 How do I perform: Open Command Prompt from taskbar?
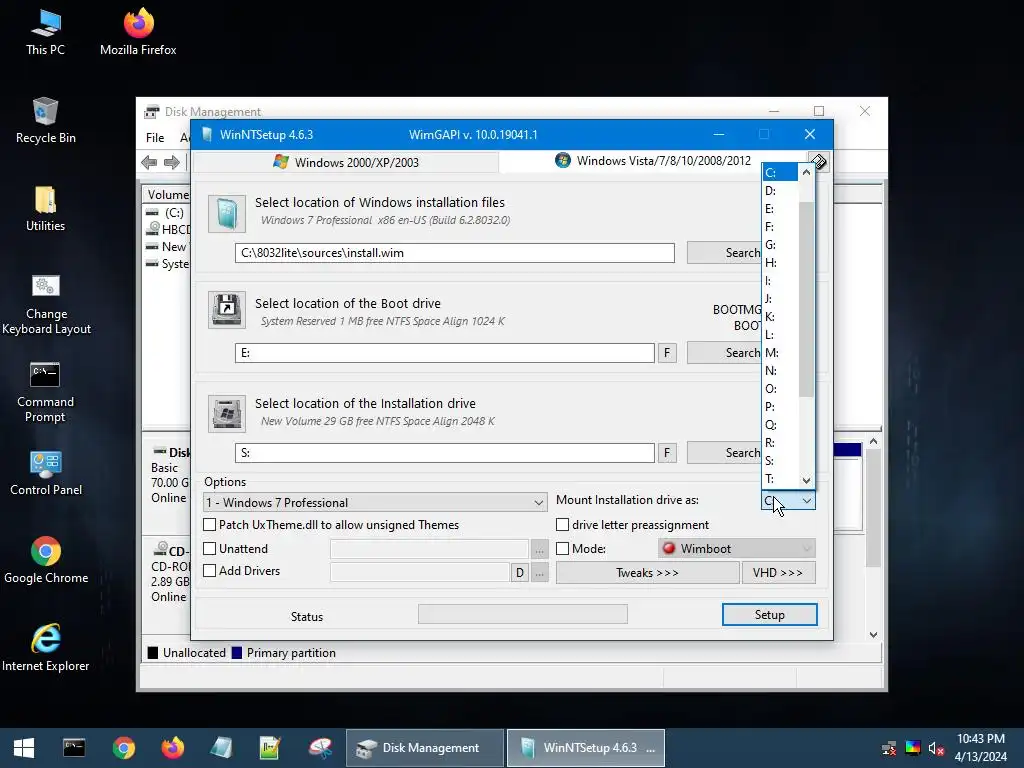(x=74, y=748)
